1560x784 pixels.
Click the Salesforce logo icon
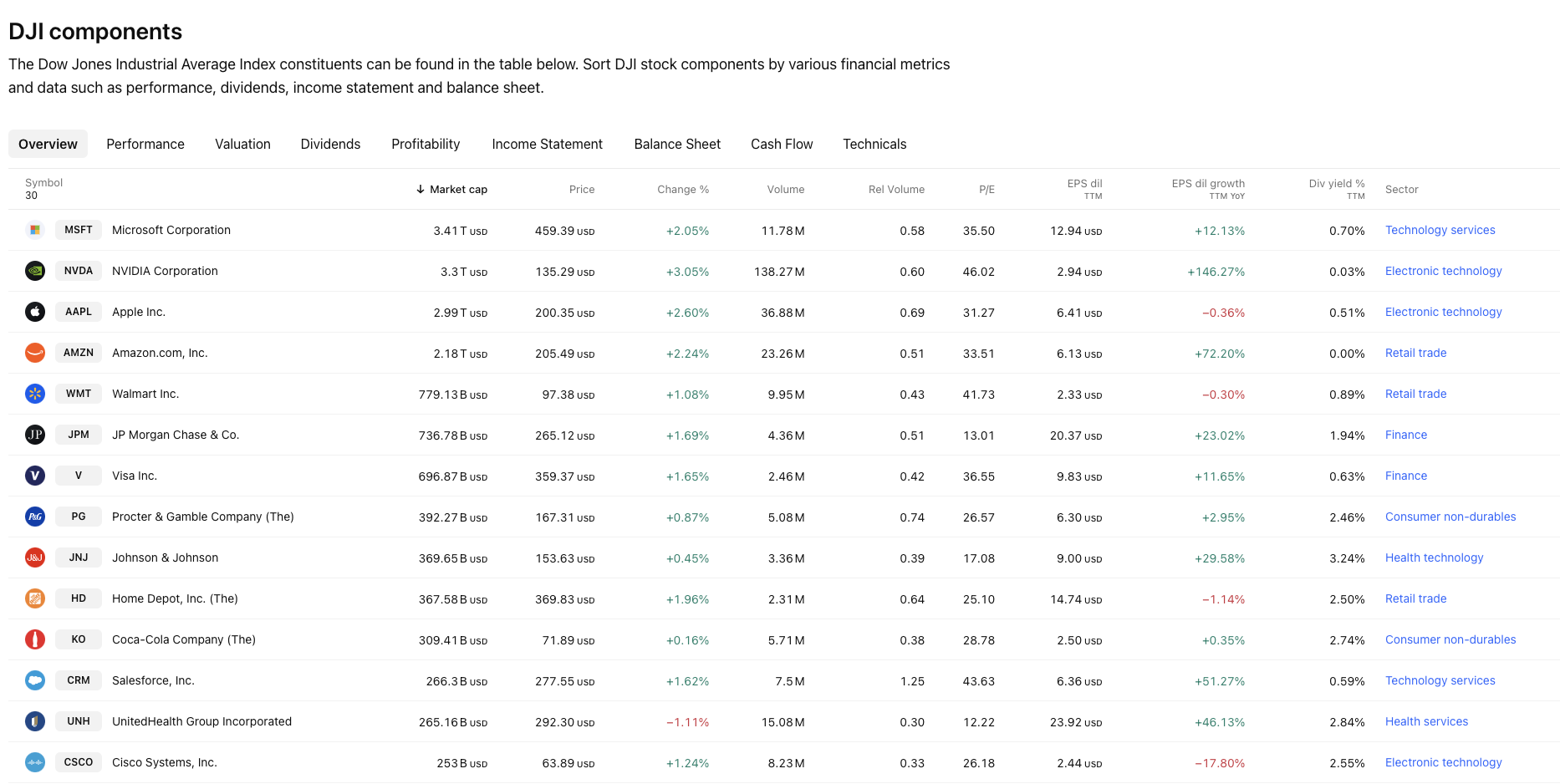coord(35,680)
